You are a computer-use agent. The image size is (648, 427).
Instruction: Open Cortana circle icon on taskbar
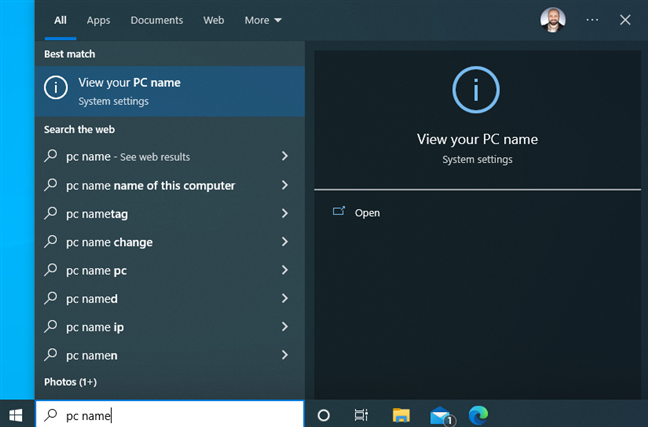click(x=323, y=414)
